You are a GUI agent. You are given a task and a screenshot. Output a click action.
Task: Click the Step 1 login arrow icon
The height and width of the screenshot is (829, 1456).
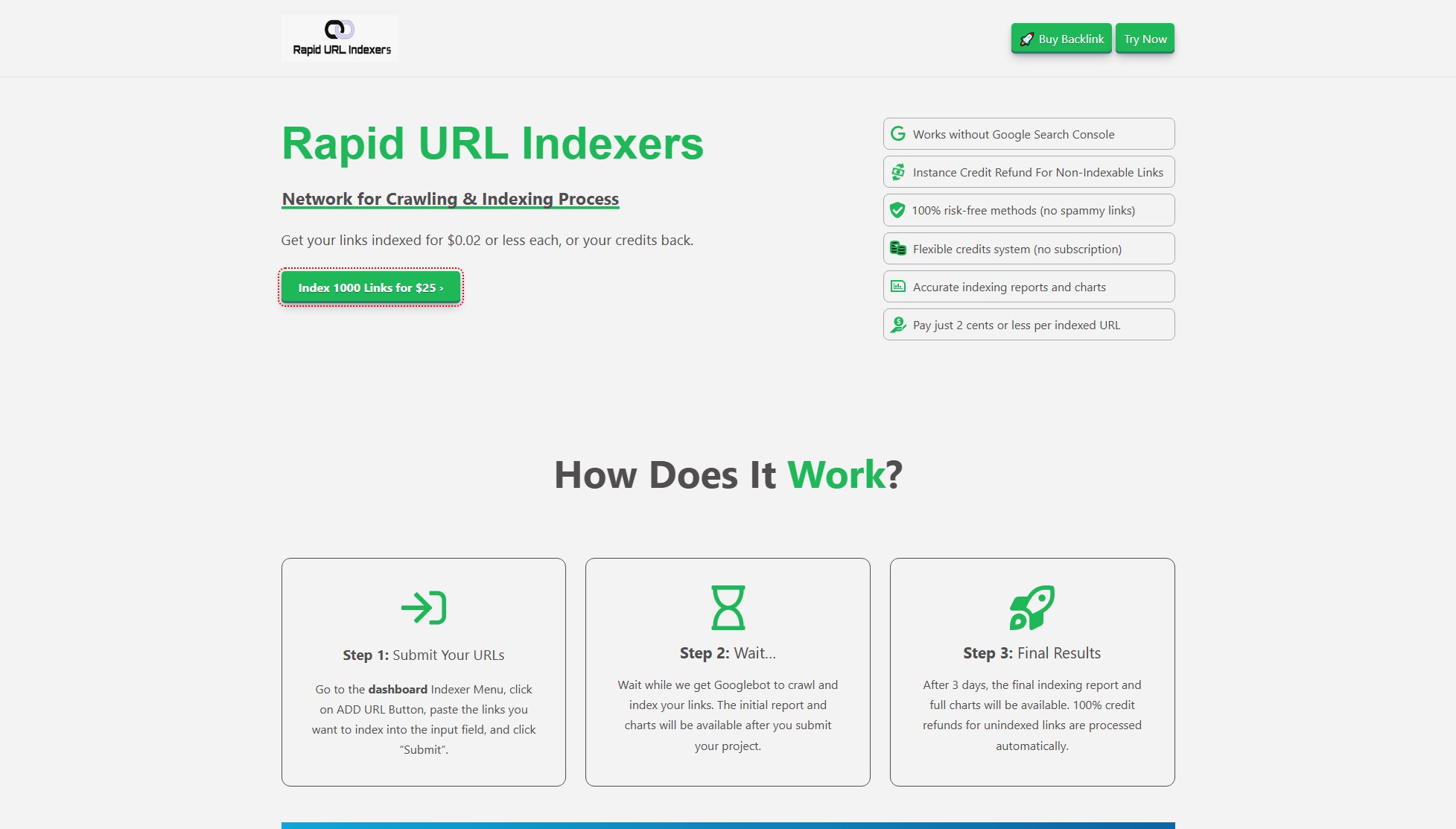pos(423,608)
